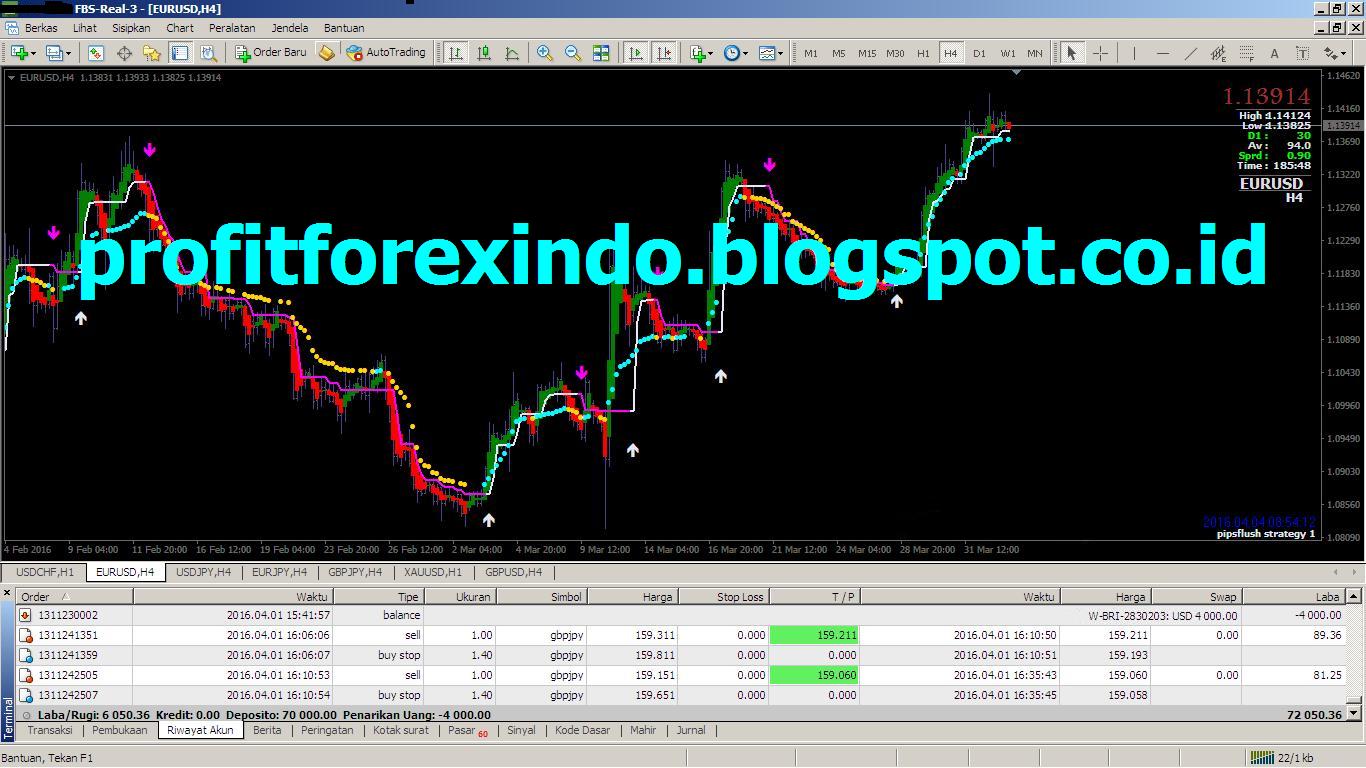This screenshot has width=1366, height=768.
Task: Select the equidistant channel tool
Action: coord(1218,53)
